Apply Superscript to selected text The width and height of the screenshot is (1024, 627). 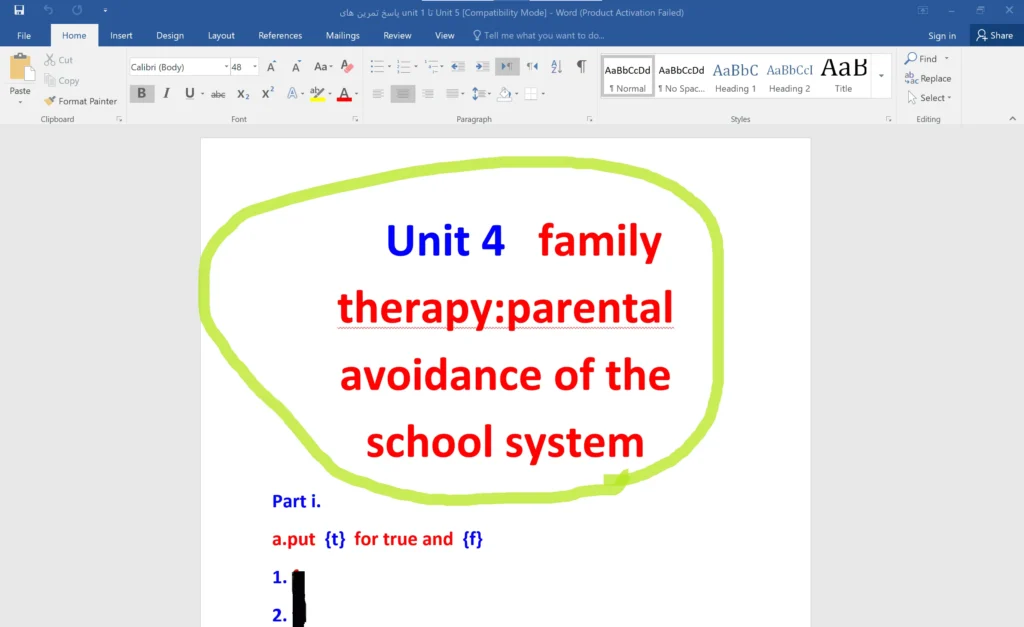264,93
